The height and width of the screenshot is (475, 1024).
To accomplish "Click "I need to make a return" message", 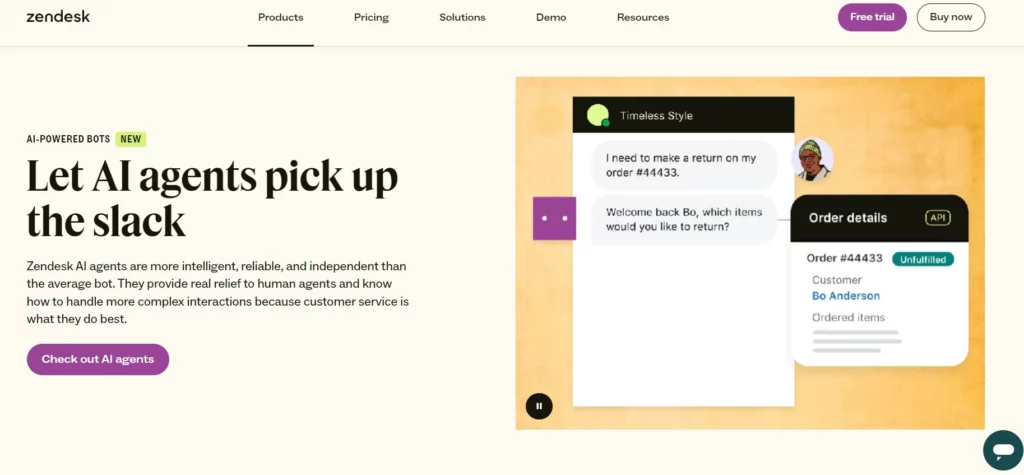I will [684, 165].
